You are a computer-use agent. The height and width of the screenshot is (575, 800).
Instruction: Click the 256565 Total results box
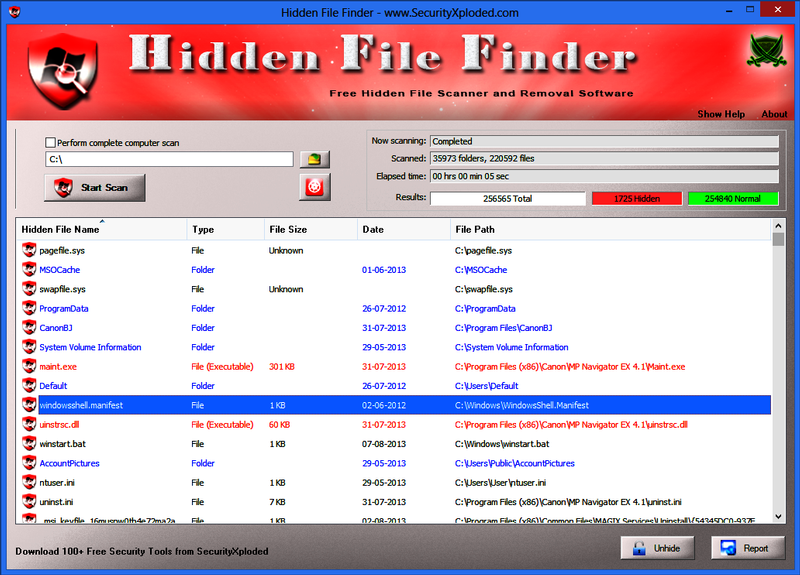[x=507, y=198]
